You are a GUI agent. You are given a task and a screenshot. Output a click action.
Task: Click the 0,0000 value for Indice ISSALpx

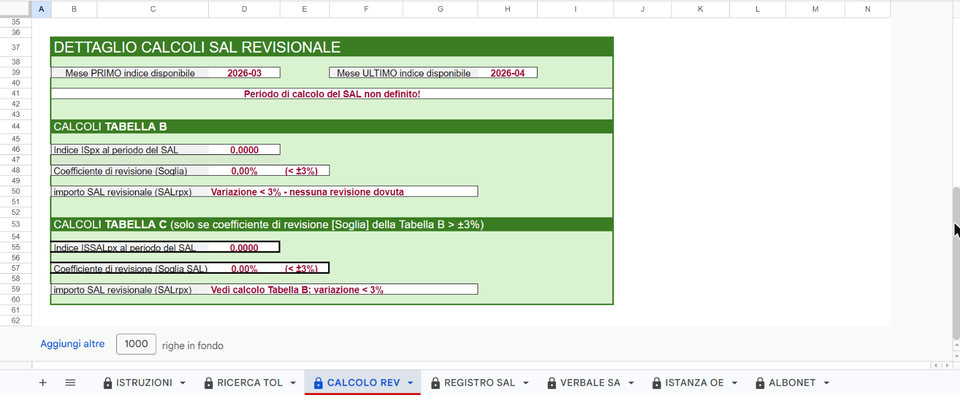(x=244, y=247)
